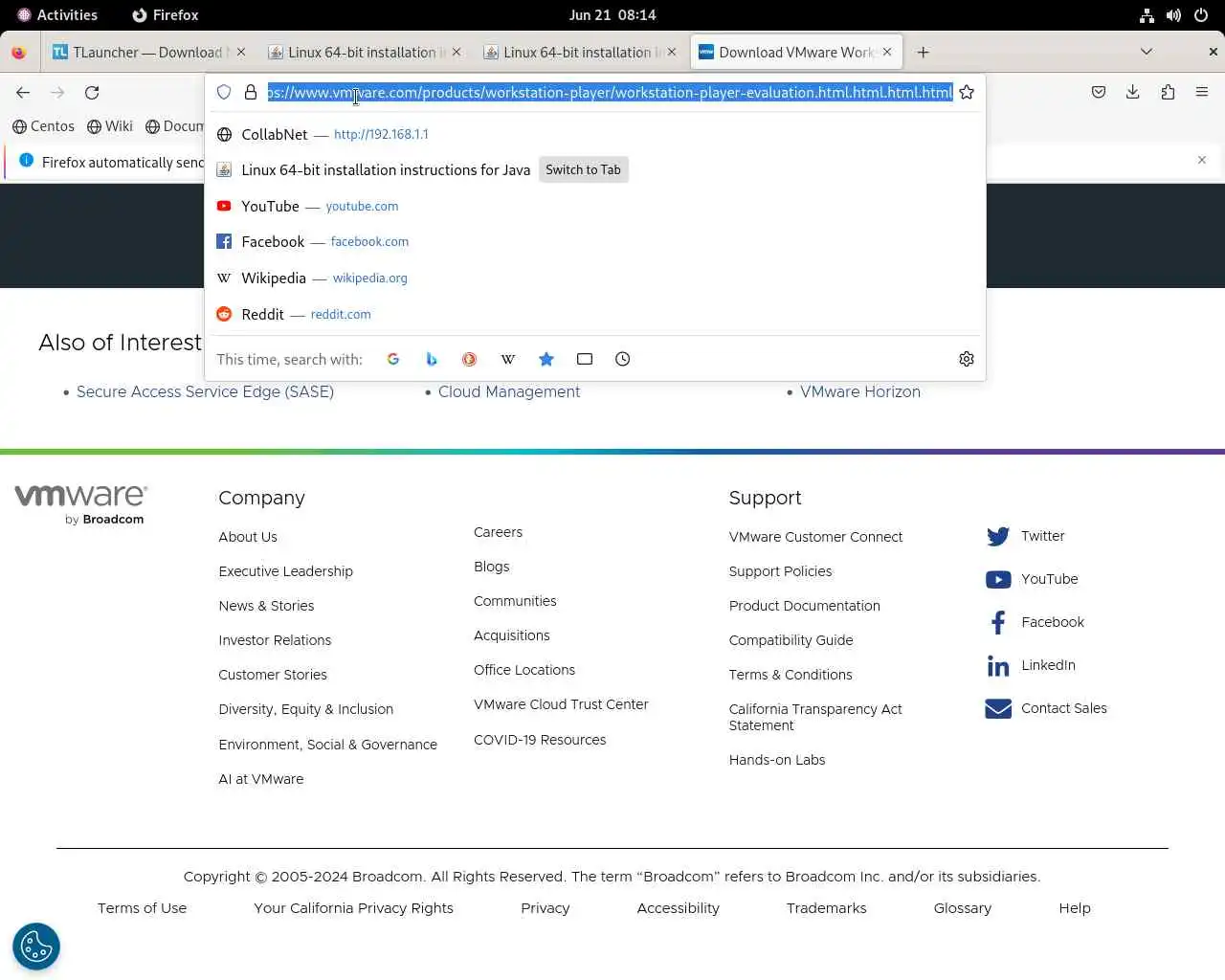Click Switch to Tab button
This screenshot has height=980, width=1225.
(583, 169)
